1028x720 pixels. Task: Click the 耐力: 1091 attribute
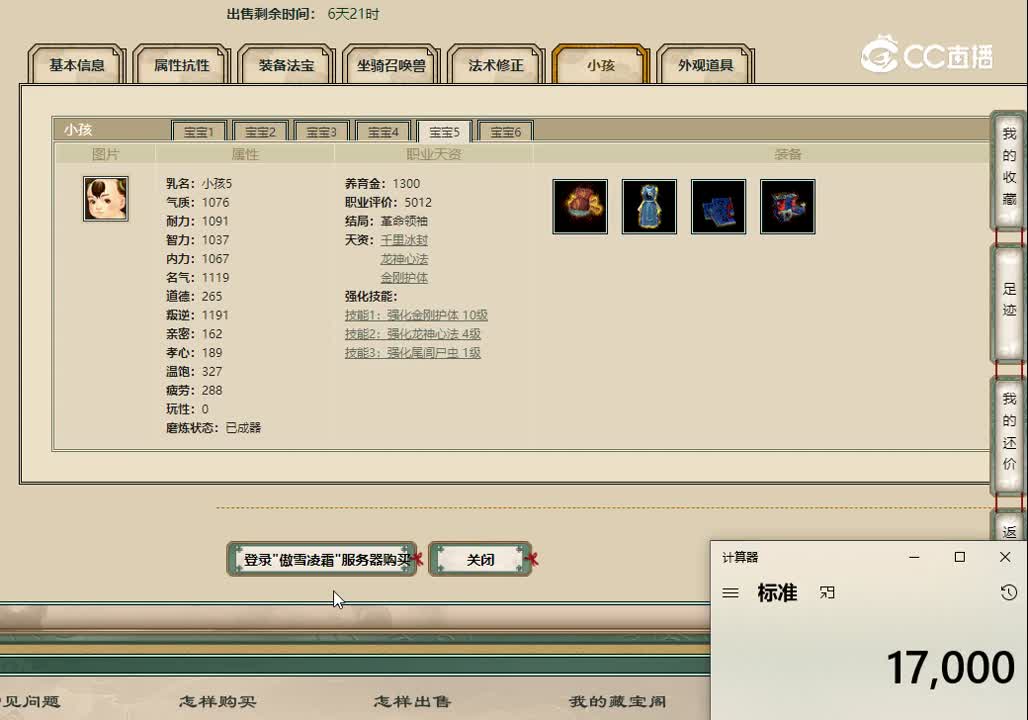pyautogui.click(x=197, y=221)
